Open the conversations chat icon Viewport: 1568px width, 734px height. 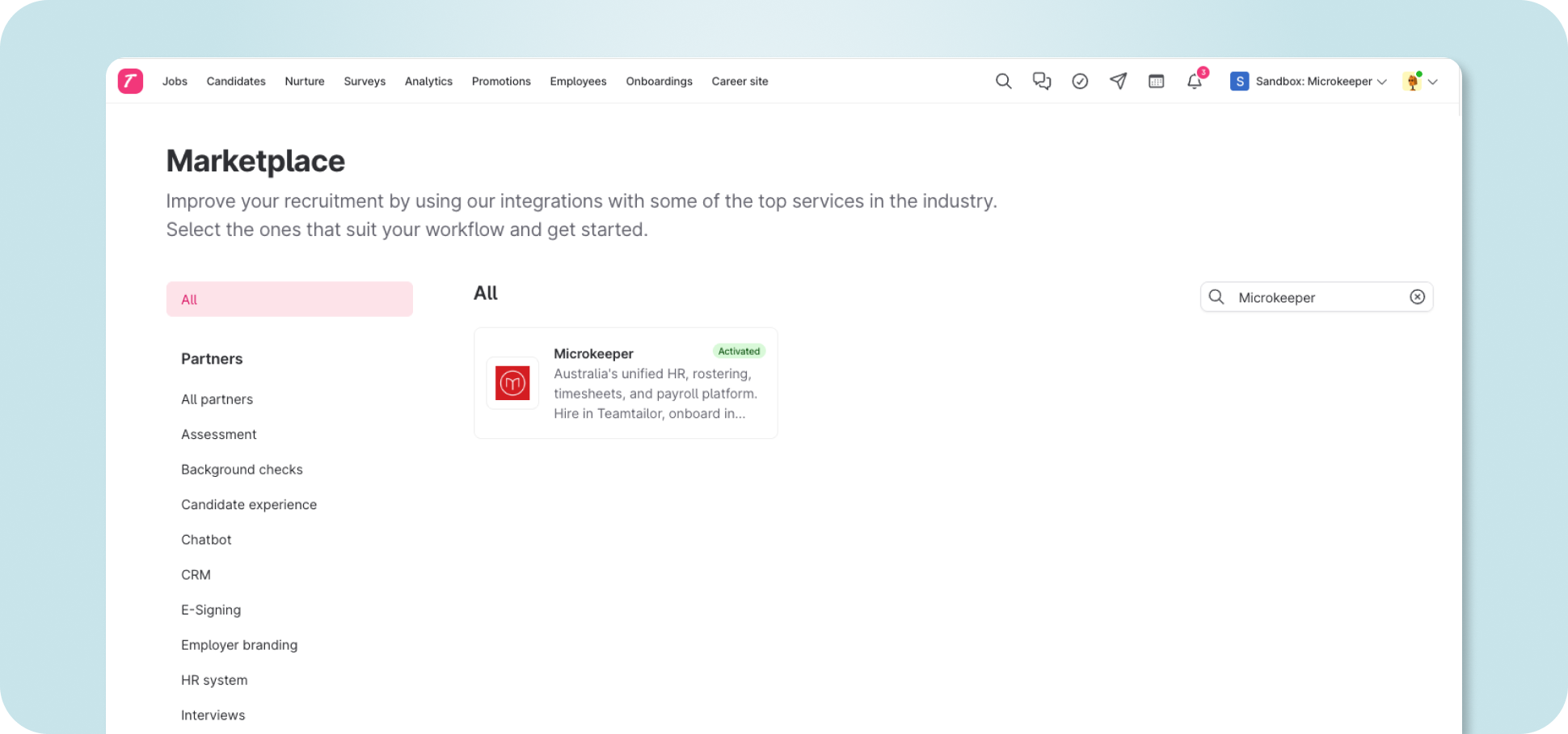[x=1042, y=81]
